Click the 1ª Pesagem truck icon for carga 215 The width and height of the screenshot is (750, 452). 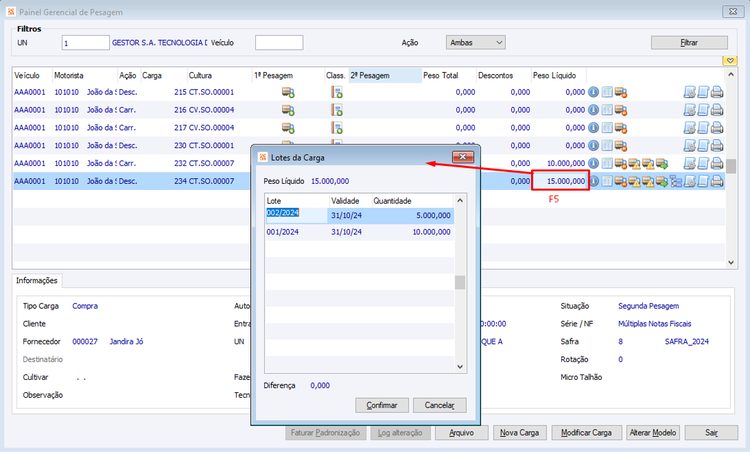[288, 92]
